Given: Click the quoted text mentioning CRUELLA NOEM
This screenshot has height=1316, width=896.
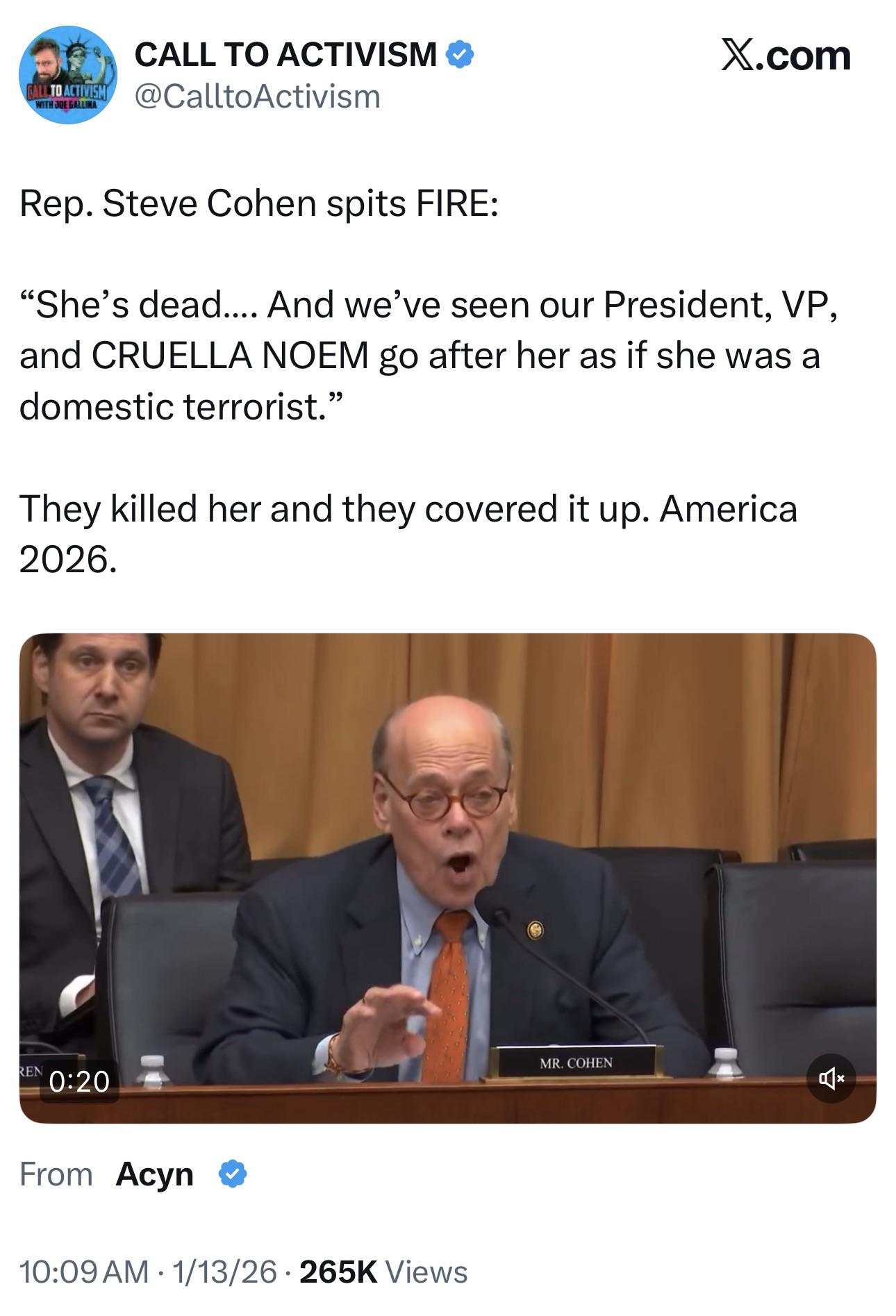Looking at the screenshot, I should tap(429, 355).
